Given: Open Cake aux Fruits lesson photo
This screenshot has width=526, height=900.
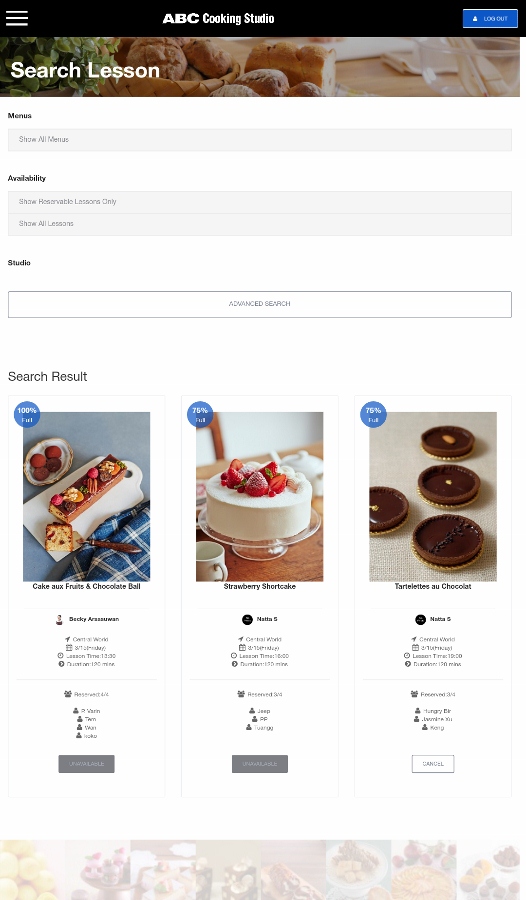Looking at the screenshot, I should (87, 496).
